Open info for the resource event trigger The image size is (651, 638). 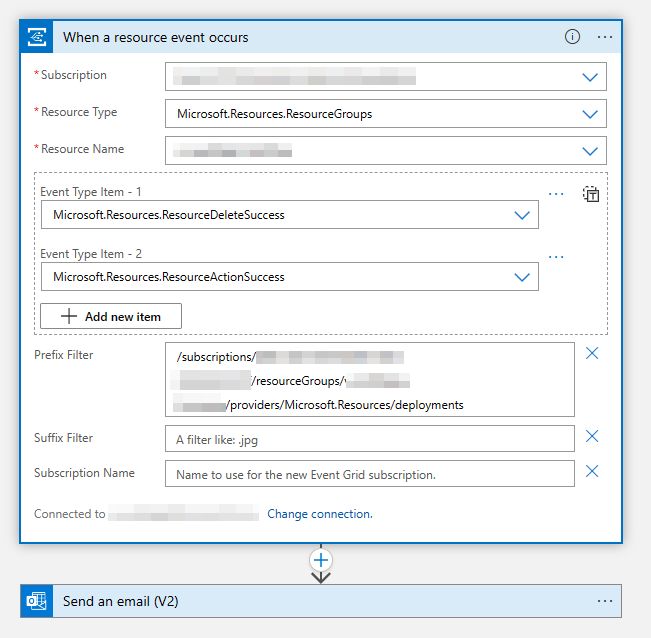click(572, 37)
